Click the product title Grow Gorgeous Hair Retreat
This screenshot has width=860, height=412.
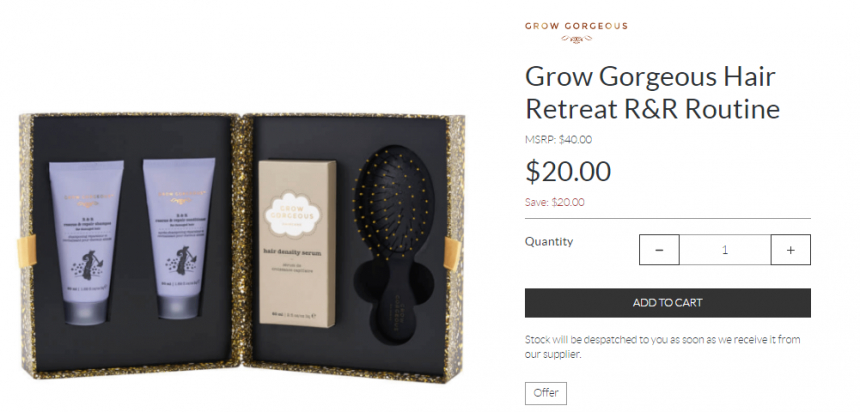pos(652,92)
